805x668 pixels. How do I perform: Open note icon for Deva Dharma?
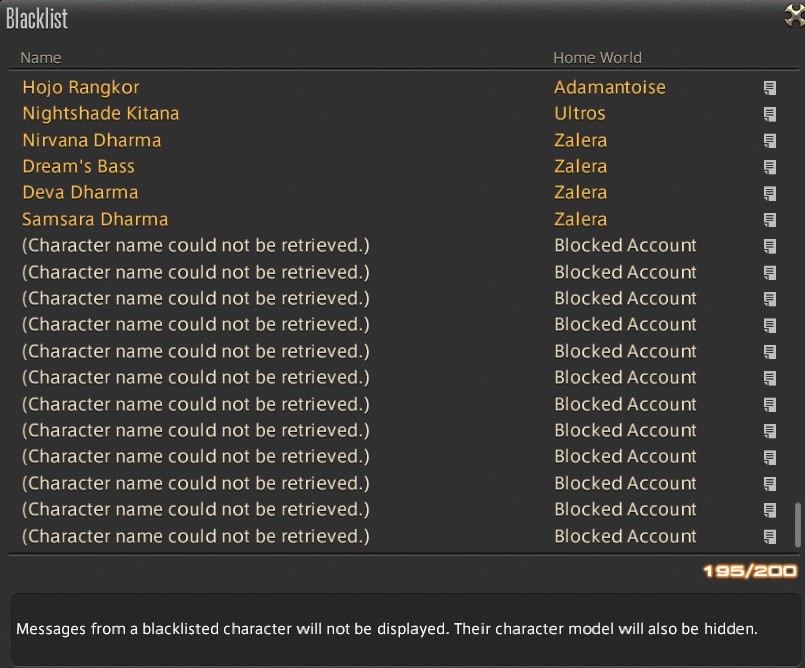click(x=770, y=193)
